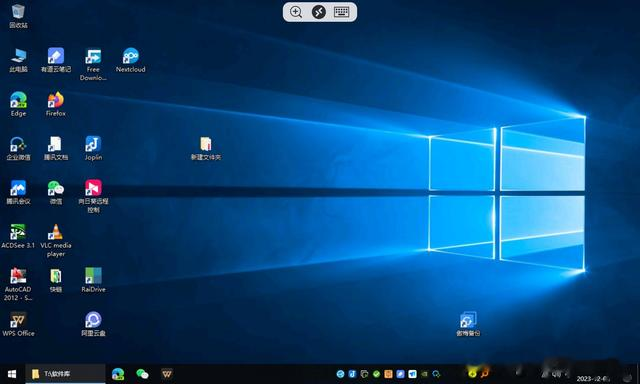Click the orange square icon in the system tray
640x384 pixels.
pyautogui.click(x=388, y=374)
